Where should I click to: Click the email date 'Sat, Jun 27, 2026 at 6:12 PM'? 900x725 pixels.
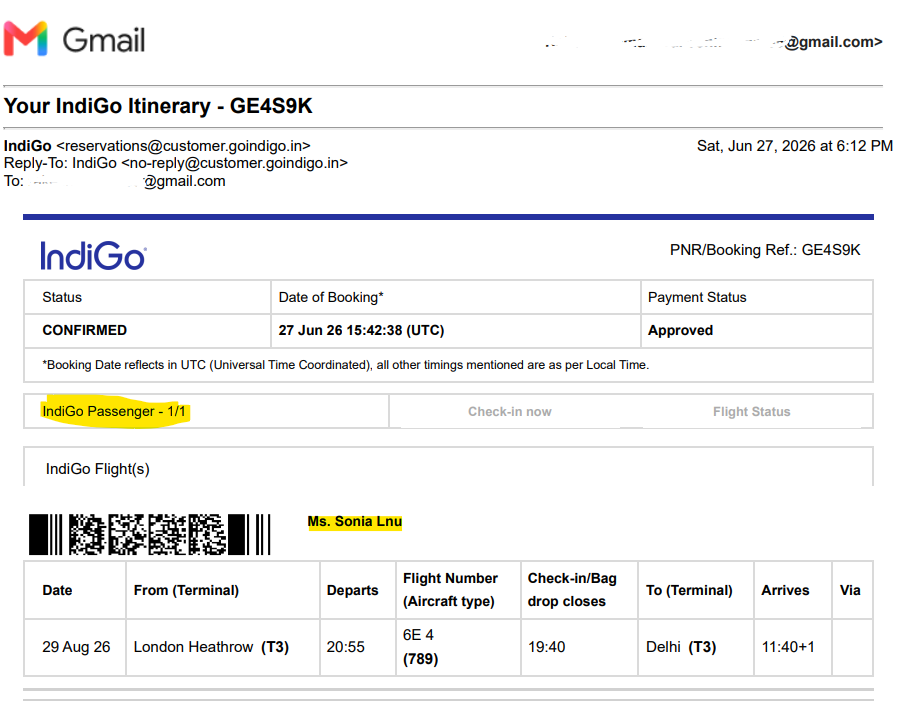pos(794,146)
